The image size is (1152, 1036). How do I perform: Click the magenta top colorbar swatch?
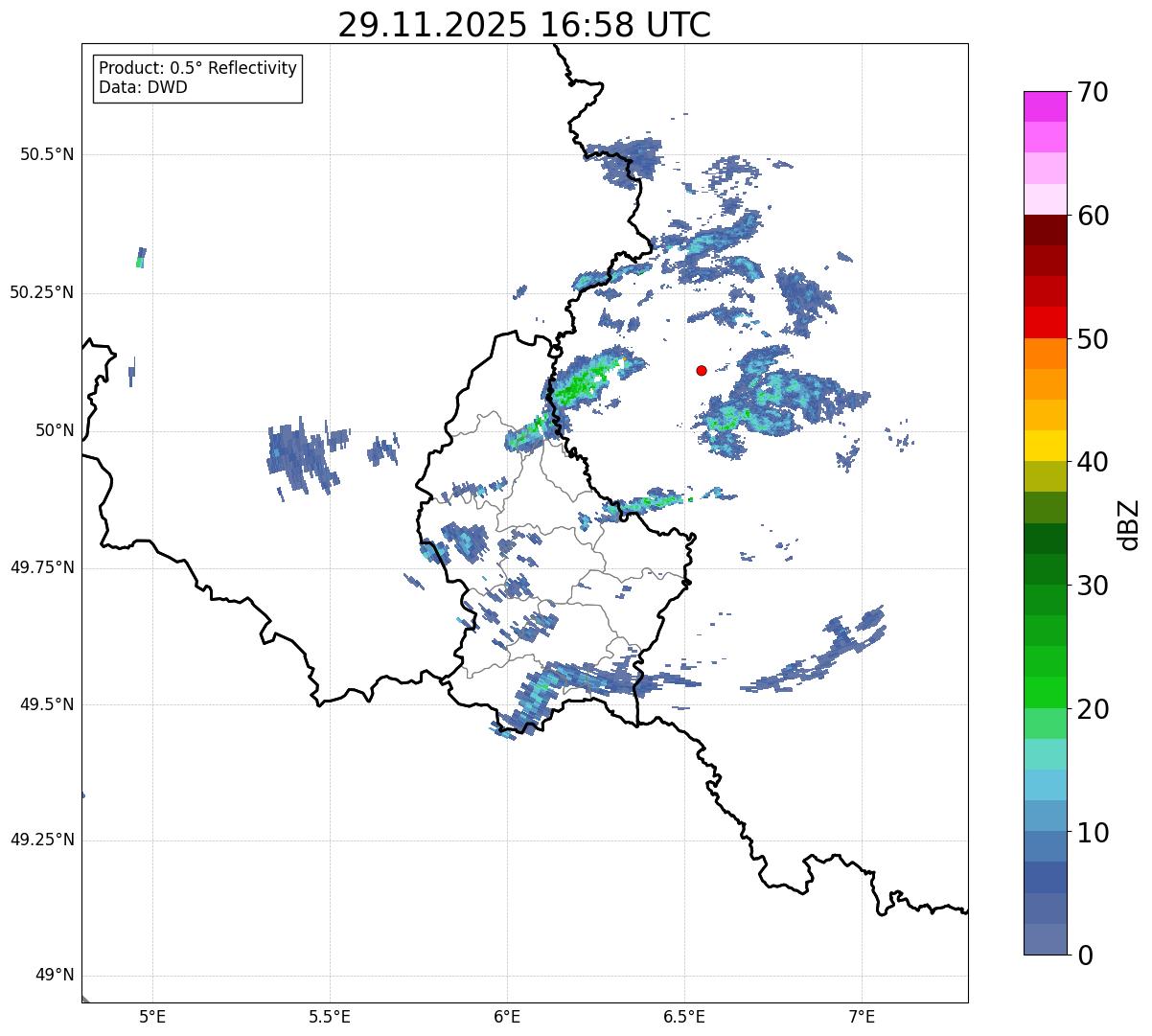pyautogui.click(x=1045, y=106)
